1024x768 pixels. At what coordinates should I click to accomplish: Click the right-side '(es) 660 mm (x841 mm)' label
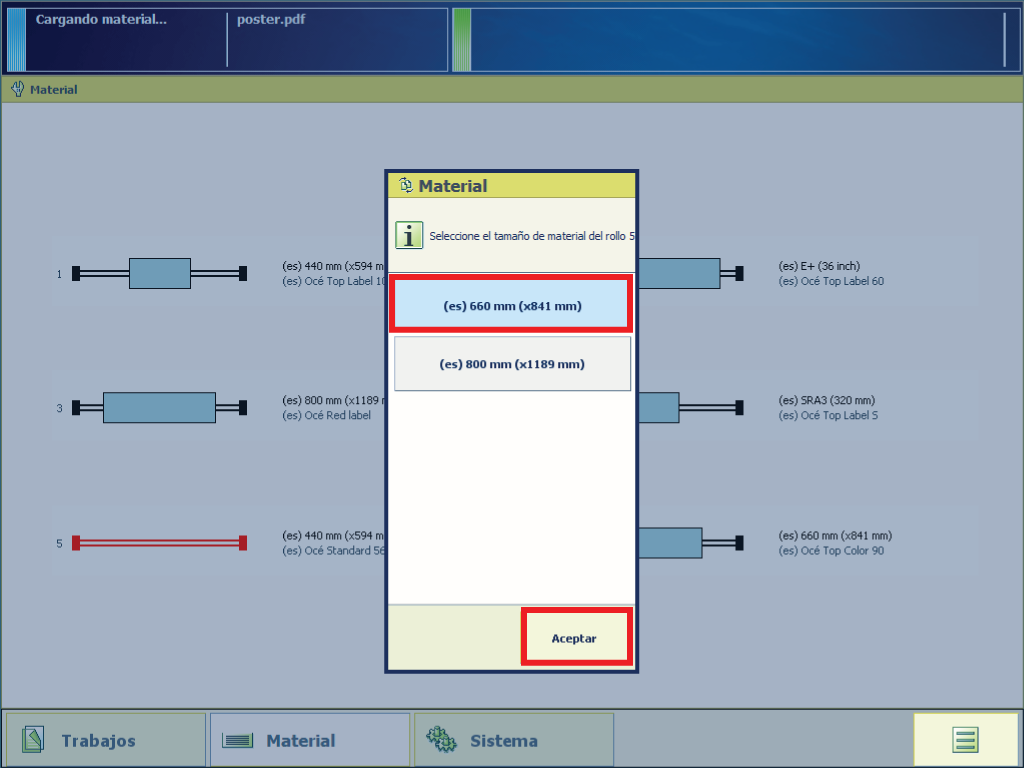point(835,536)
